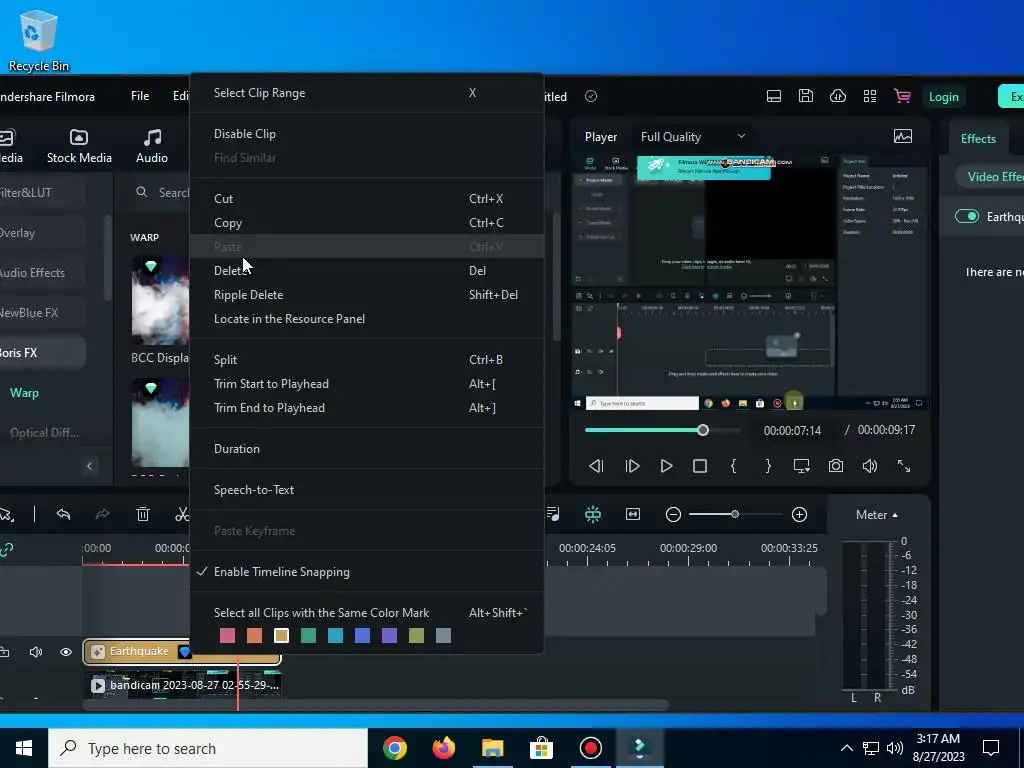Click the player progress slider handle
The height and width of the screenshot is (768, 1024).
click(x=703, y=430)
